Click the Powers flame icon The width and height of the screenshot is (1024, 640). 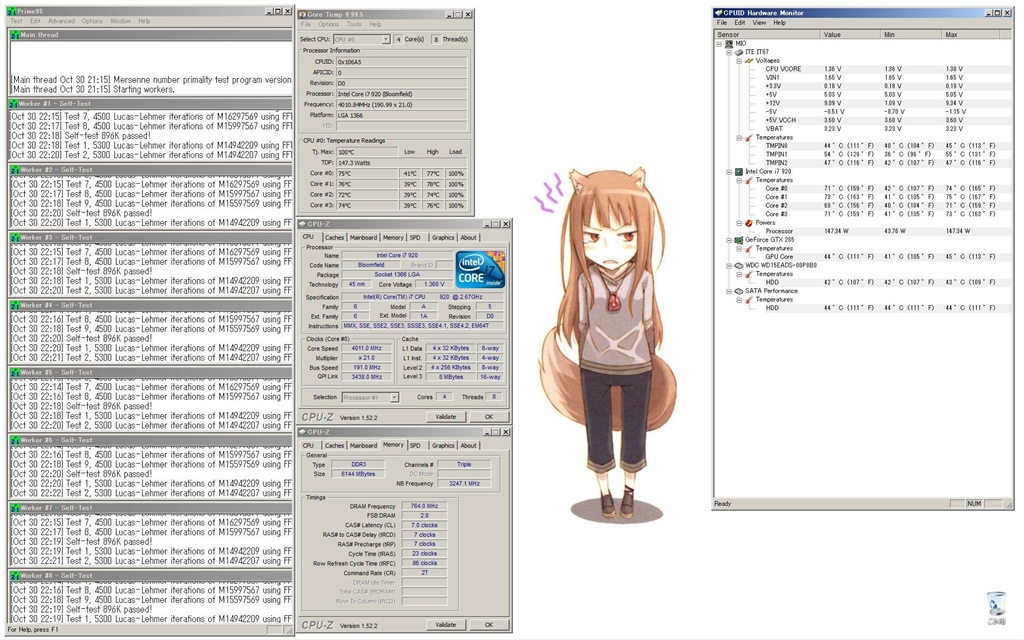pos(750,223)
